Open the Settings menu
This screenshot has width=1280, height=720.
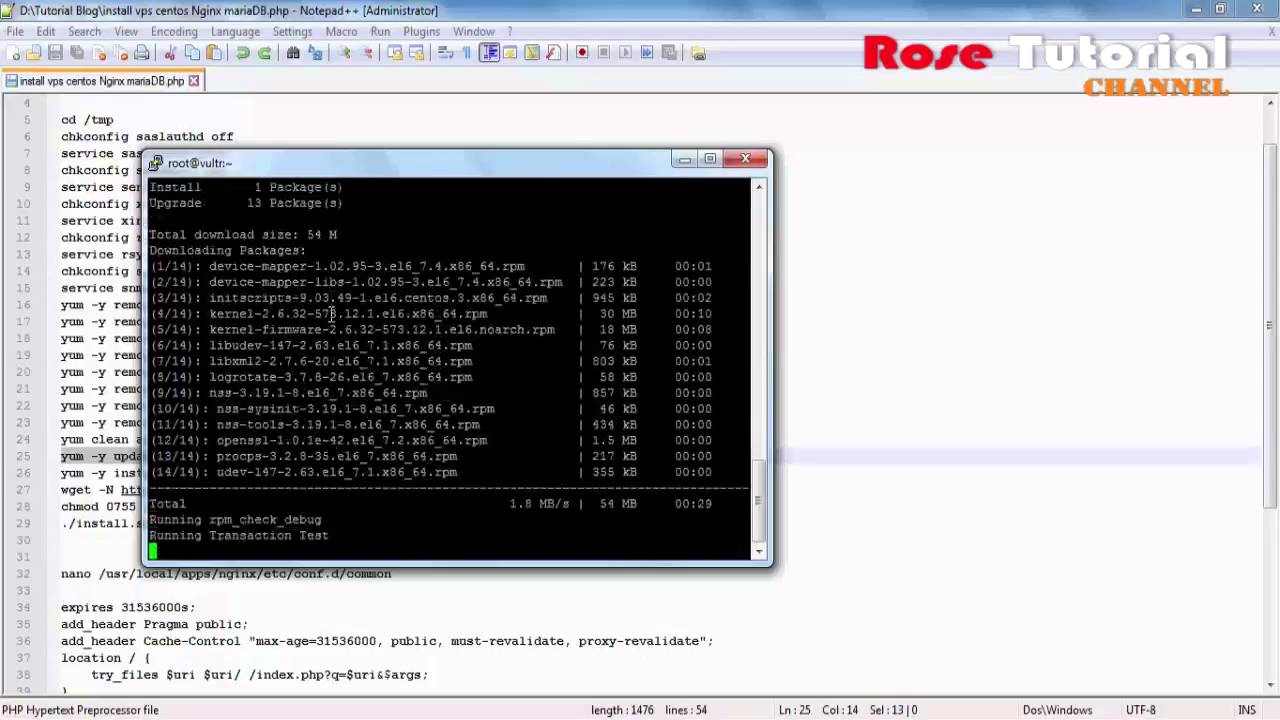tap(292, 31)
